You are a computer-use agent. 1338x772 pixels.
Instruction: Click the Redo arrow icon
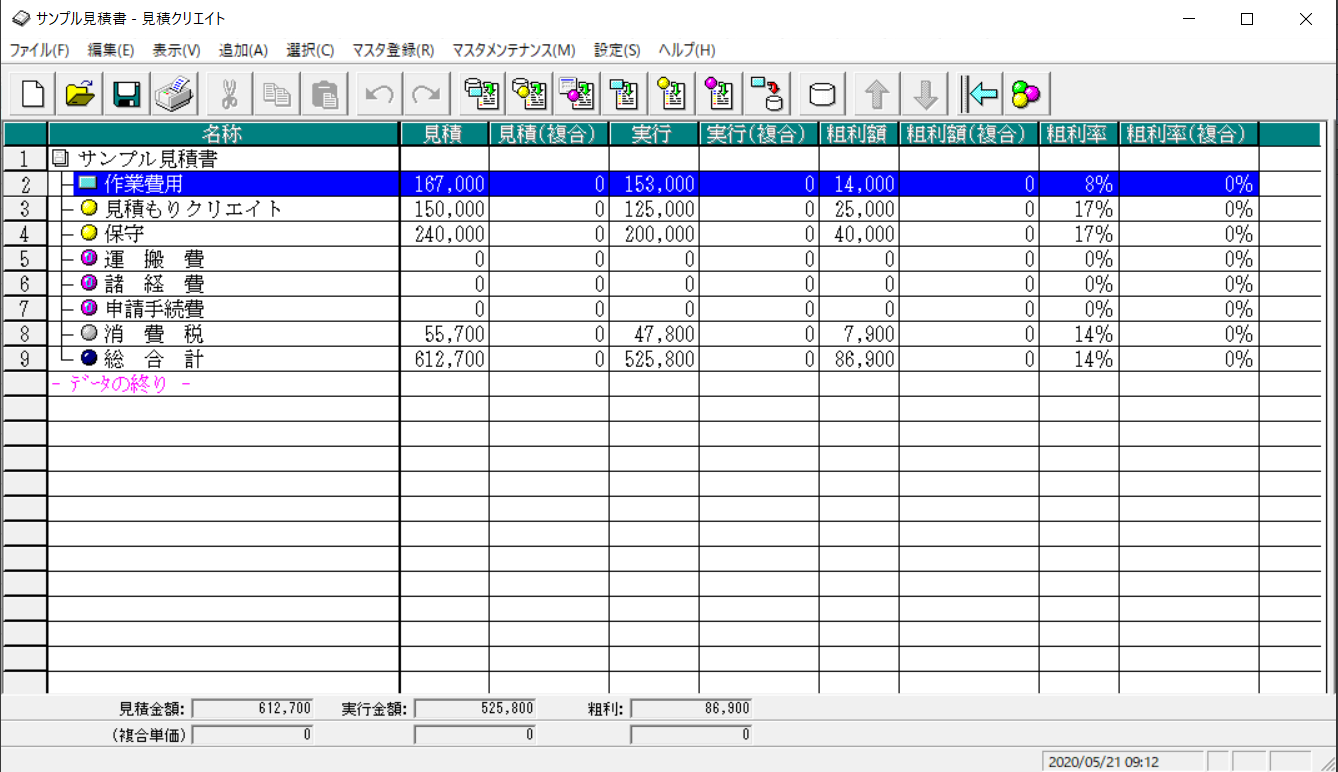pyautogui.click(x=426, y=95)
